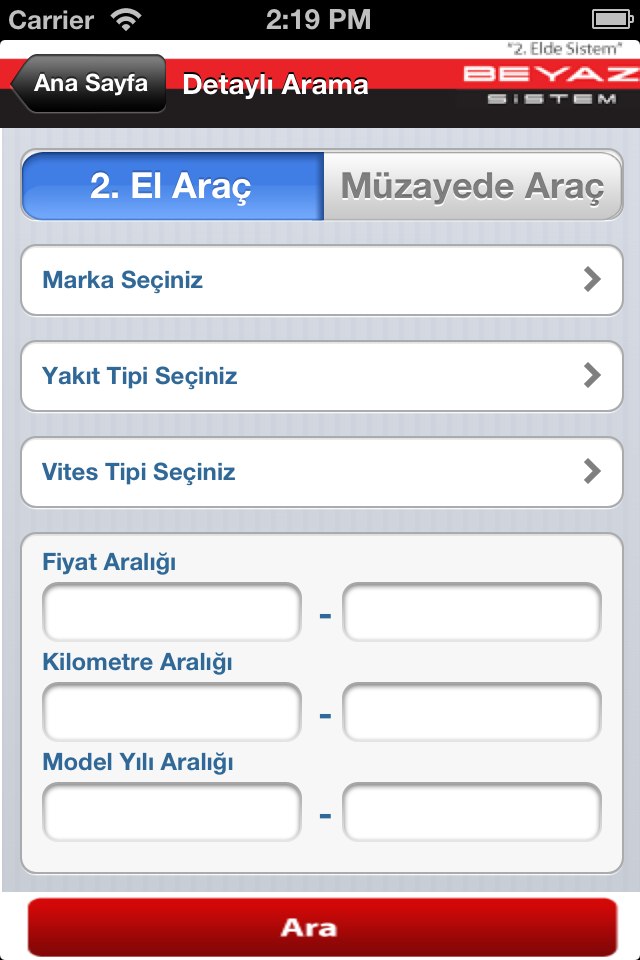Focus the maximum Kilometre Aralığı field
Image resolution: width=640 pixels, height=960 pixels.
point(472,711)
